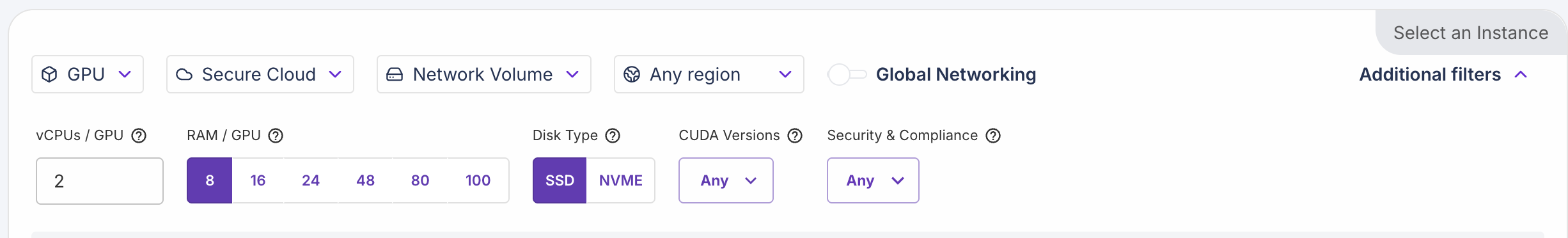Select 100 GB RAM per GPU
This screenshot has width=1568, height=238.
tap(478, 180)
